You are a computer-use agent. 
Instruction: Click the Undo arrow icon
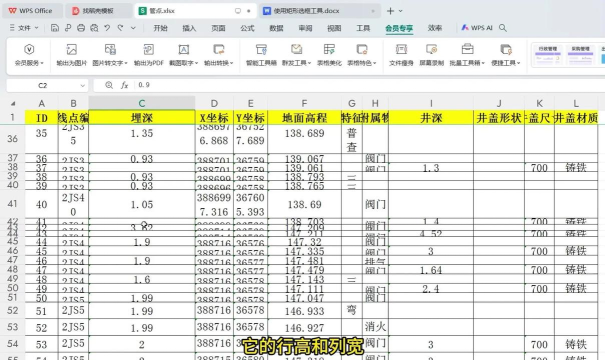107,28
